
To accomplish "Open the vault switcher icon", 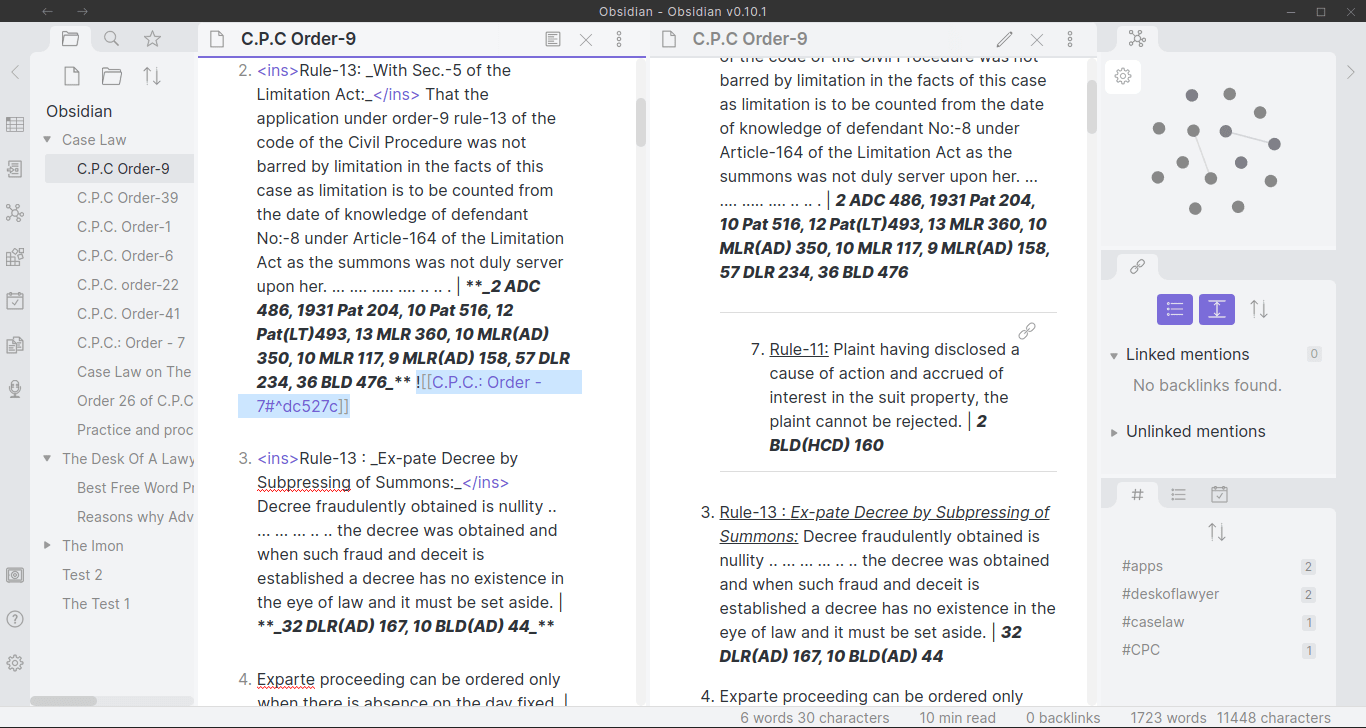I will click(x=15, y=575).
